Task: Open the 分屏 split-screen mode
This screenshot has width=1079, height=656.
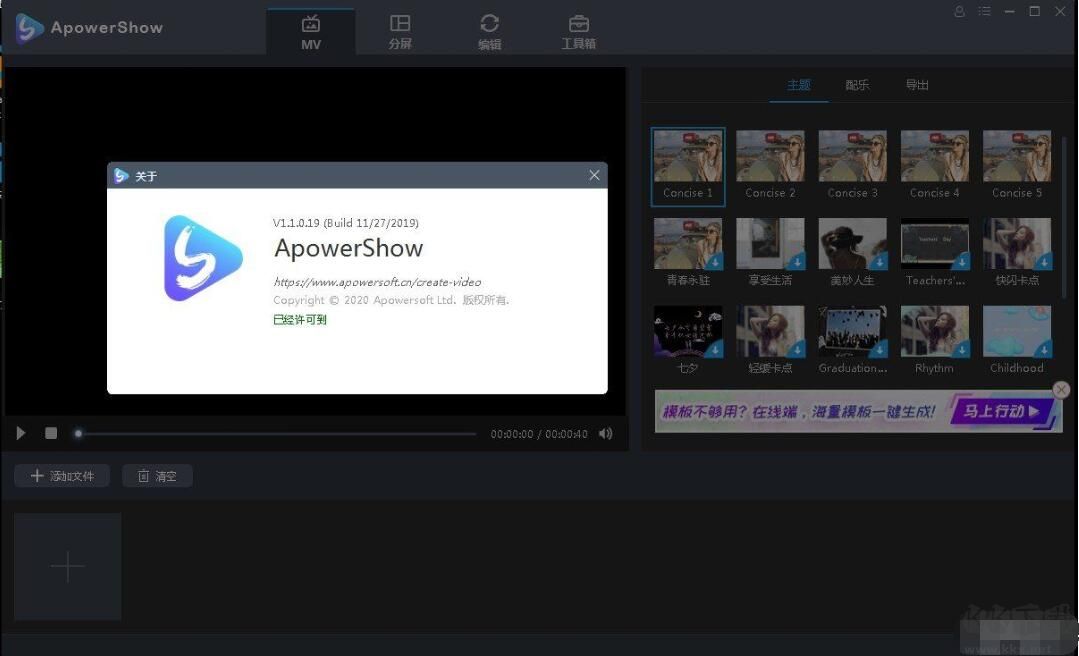Action: coord(400,30)
